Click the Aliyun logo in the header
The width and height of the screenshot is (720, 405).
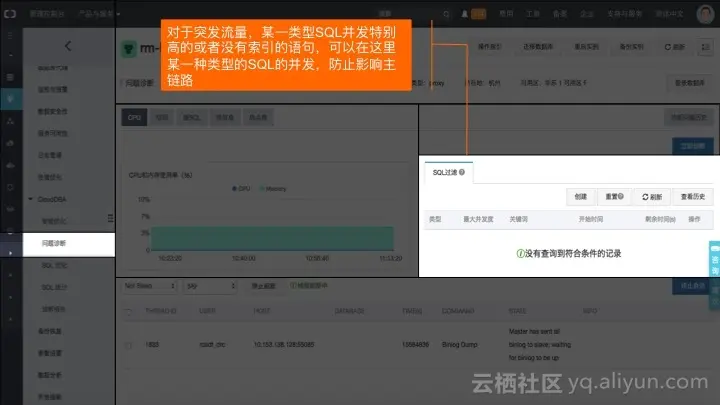(x=10, y=14)
